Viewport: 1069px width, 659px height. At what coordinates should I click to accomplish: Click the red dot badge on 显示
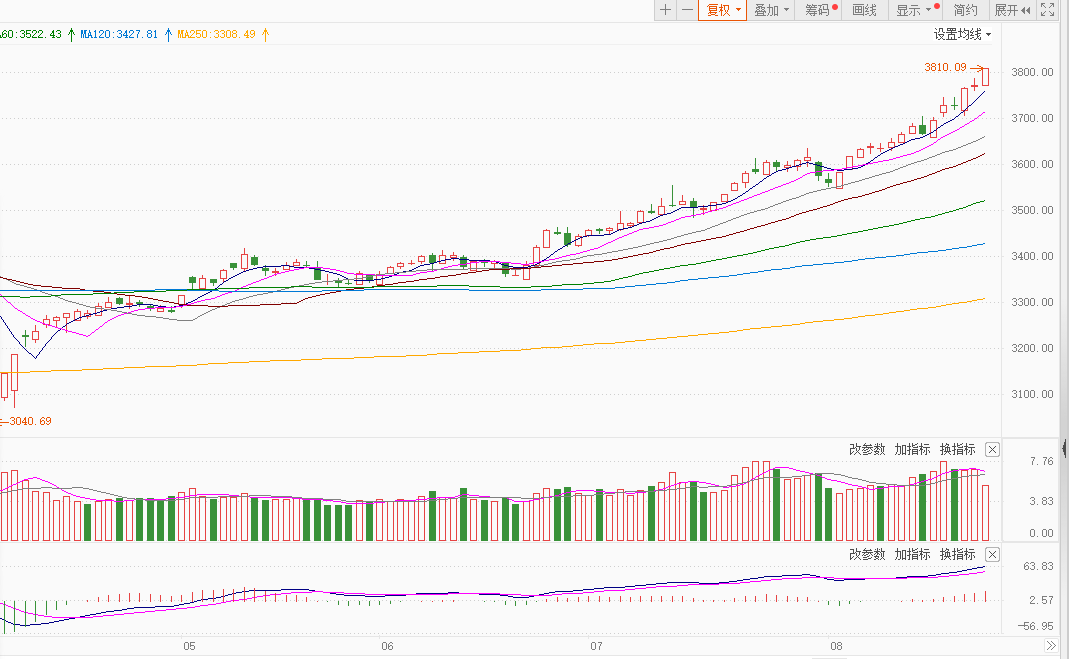937,7
